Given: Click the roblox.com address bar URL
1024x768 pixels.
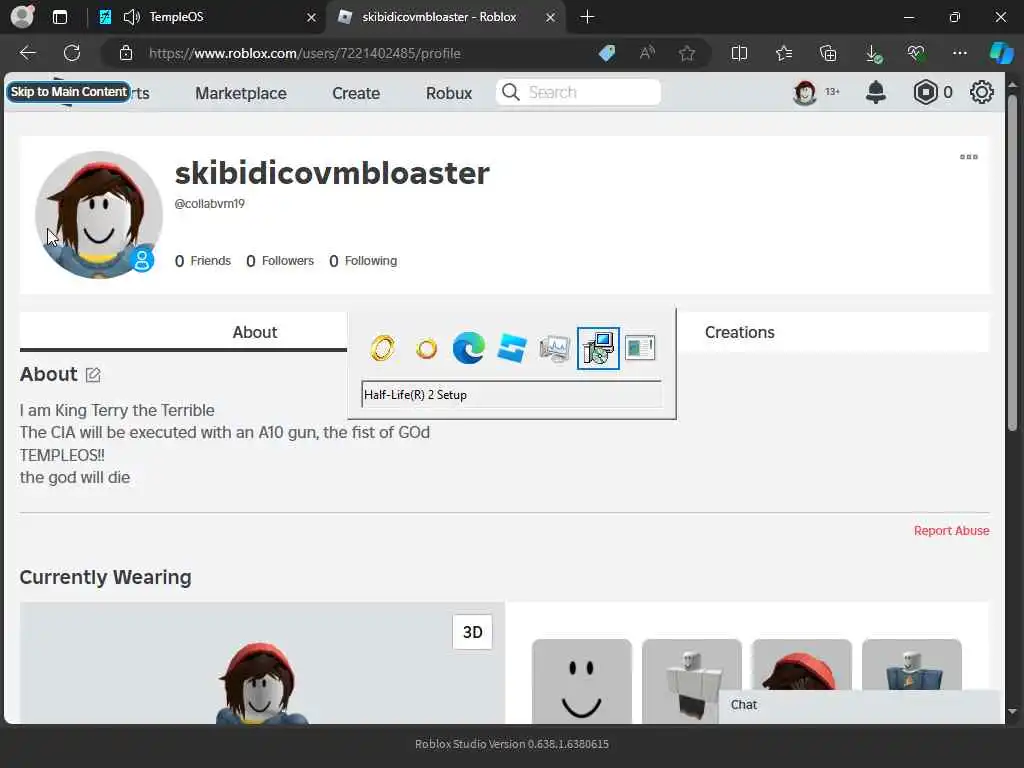Looking at the screenshot, I should [304, 54].
